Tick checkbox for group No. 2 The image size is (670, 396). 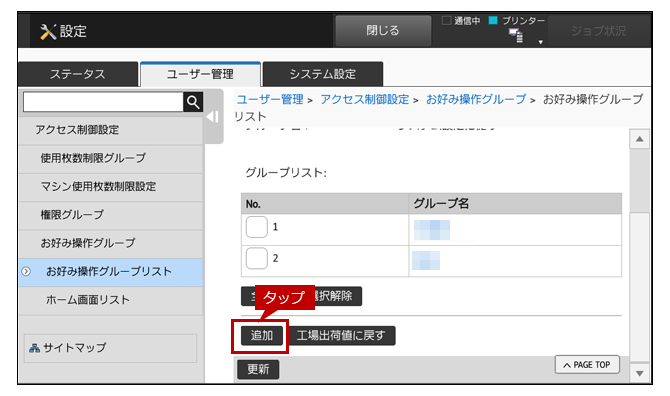256,258
